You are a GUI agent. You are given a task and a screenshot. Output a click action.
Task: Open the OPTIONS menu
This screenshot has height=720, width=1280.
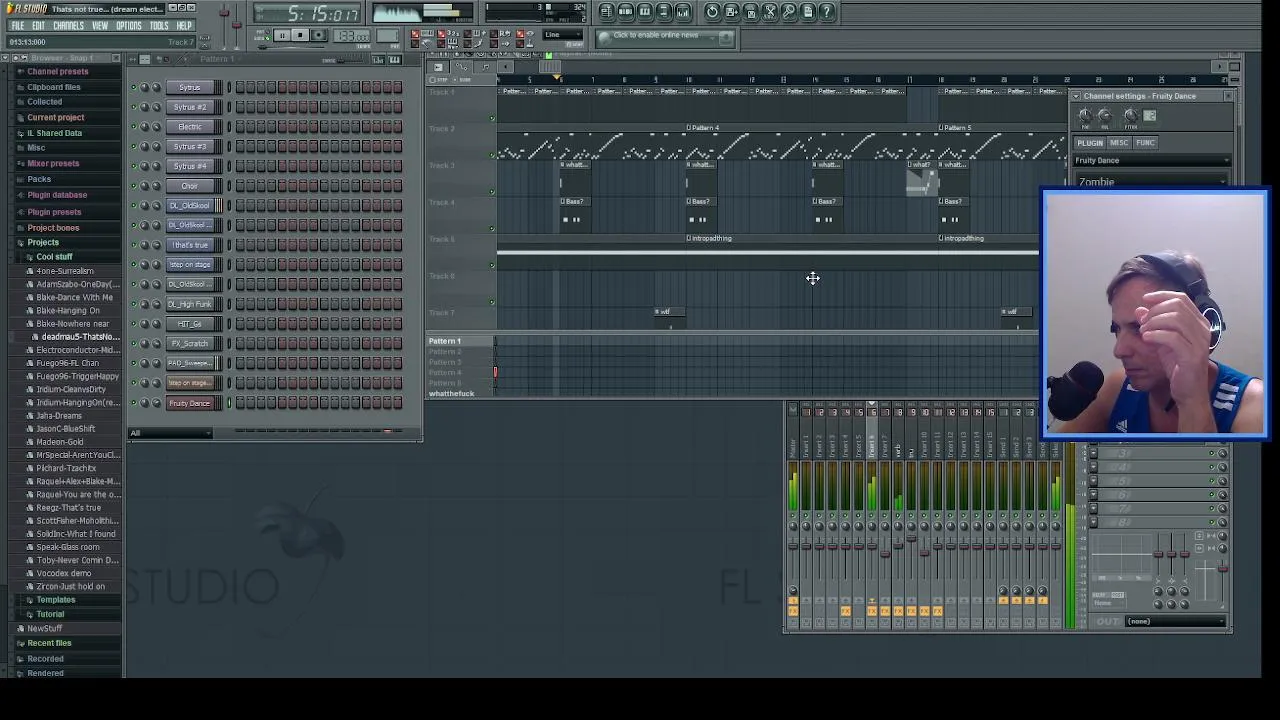[x=129, y=25]
